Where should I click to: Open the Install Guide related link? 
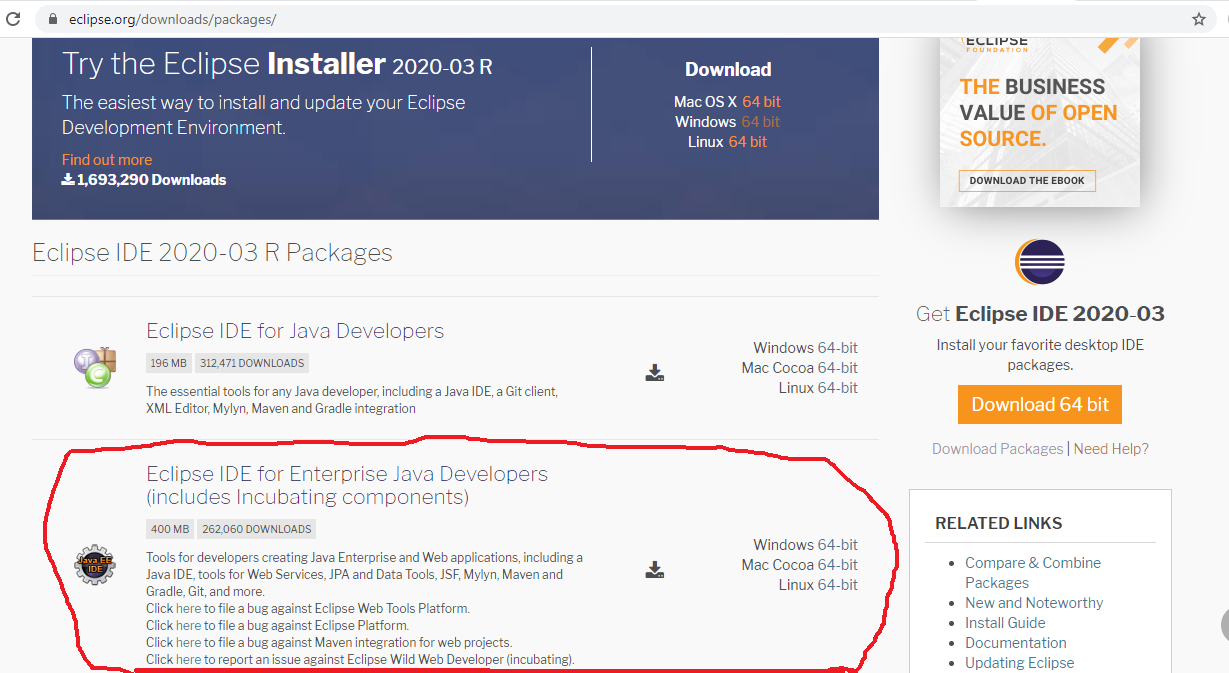coord(1004,622)
